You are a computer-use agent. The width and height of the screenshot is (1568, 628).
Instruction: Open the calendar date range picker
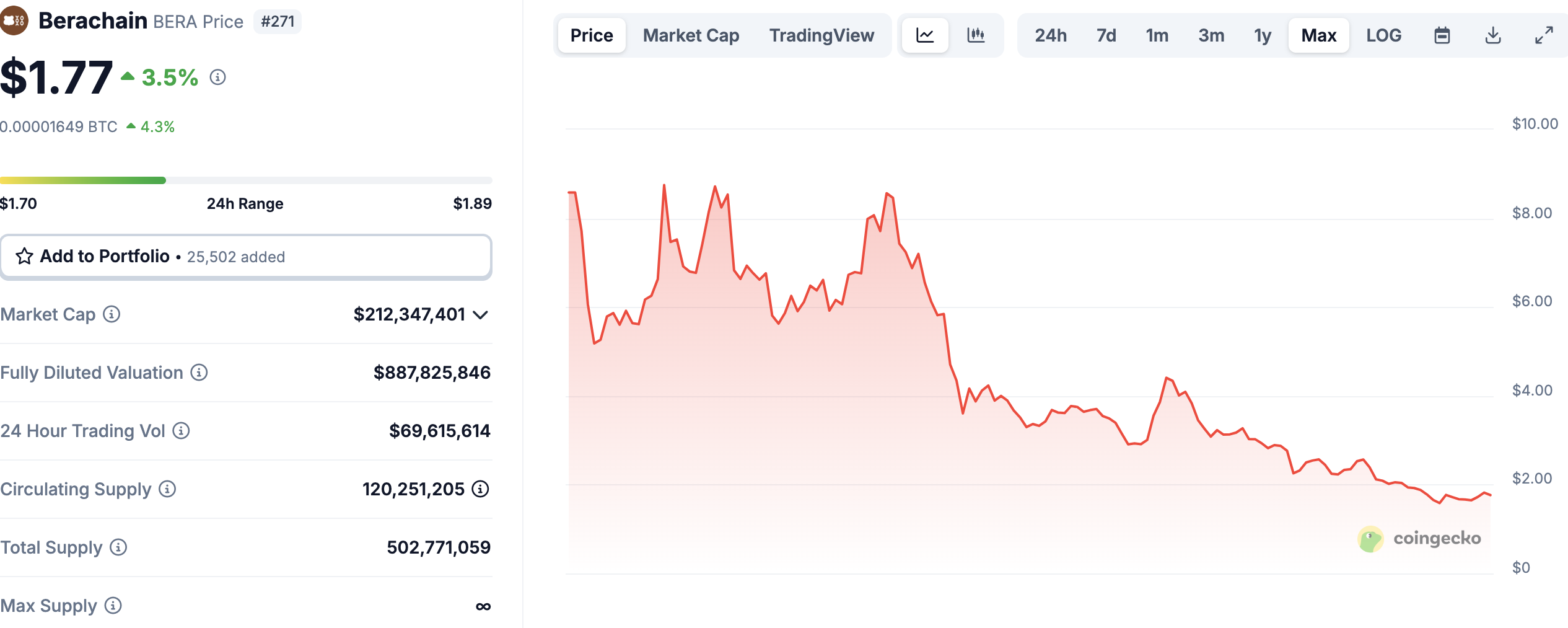(x=1442, y=35)
